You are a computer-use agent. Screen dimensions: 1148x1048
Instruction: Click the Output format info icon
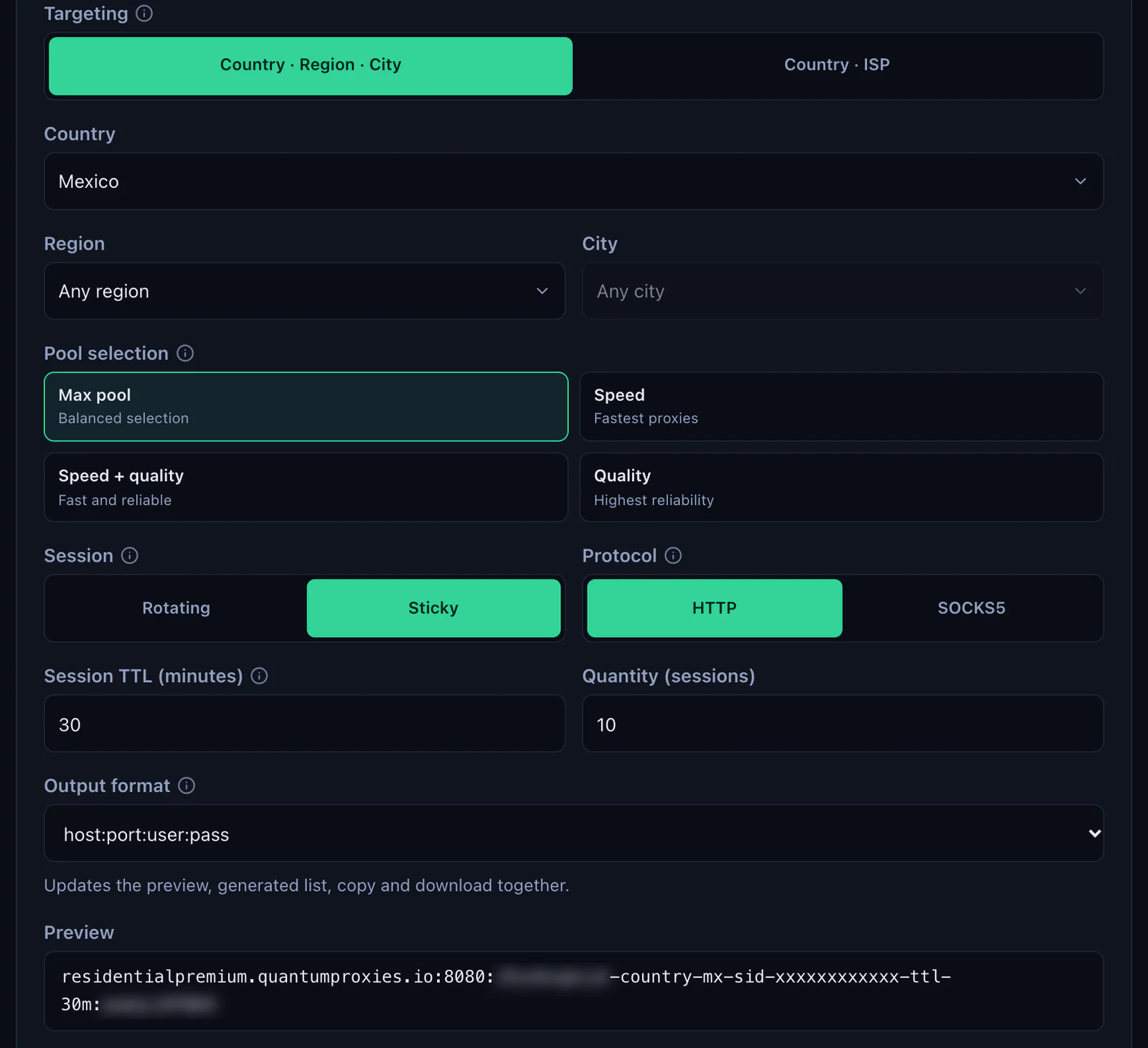(x=187, y=785)
